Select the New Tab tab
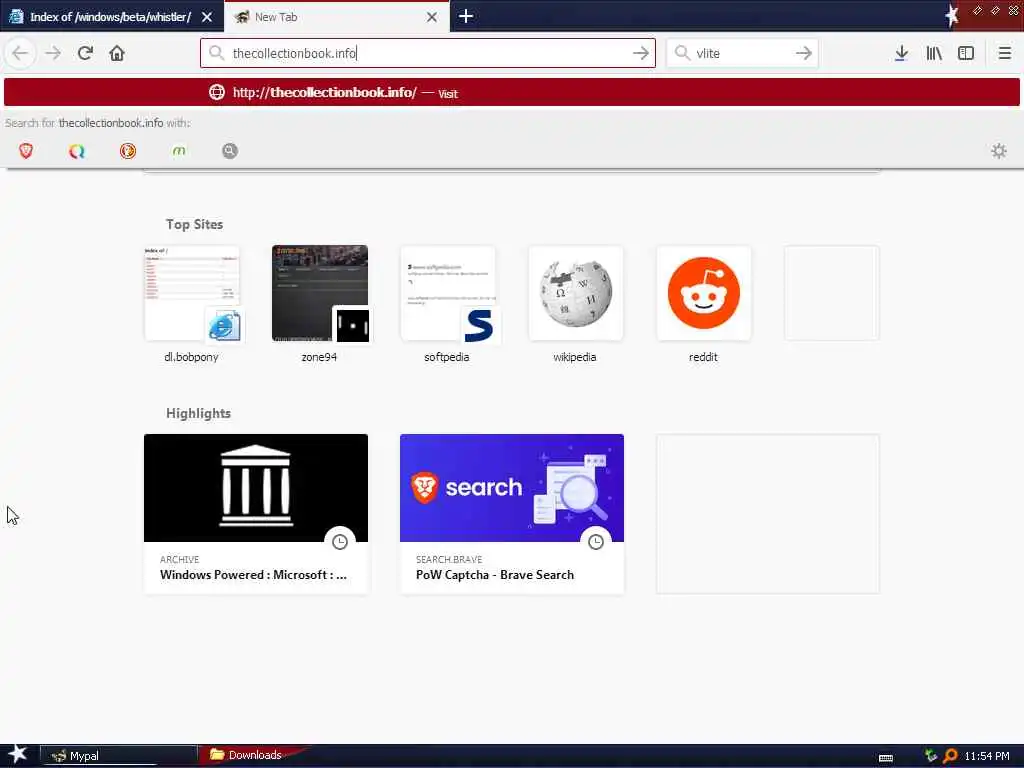 point(336,16)
